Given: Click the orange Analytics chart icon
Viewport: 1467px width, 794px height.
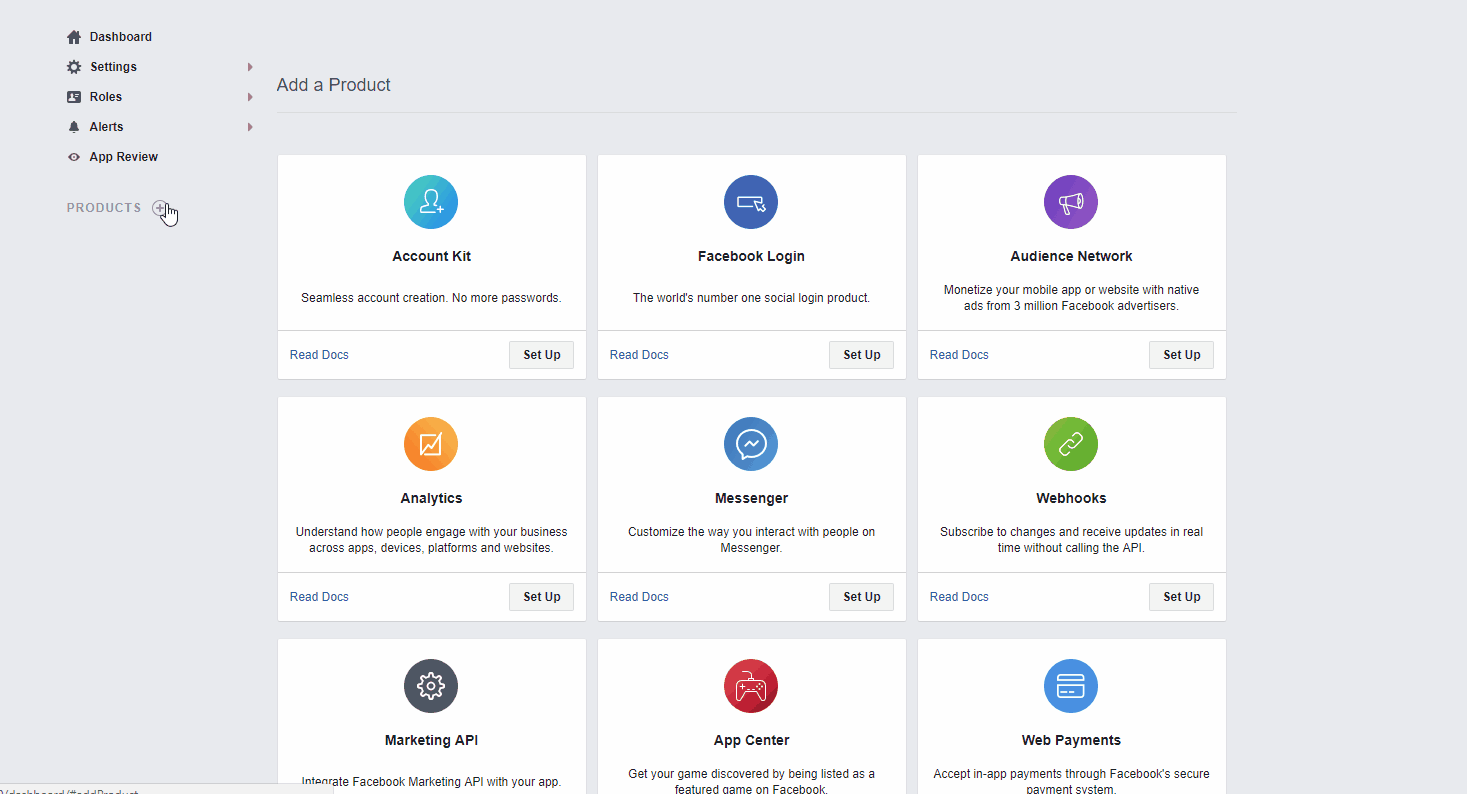Looking at the screenshot, I should coord(431,444).
